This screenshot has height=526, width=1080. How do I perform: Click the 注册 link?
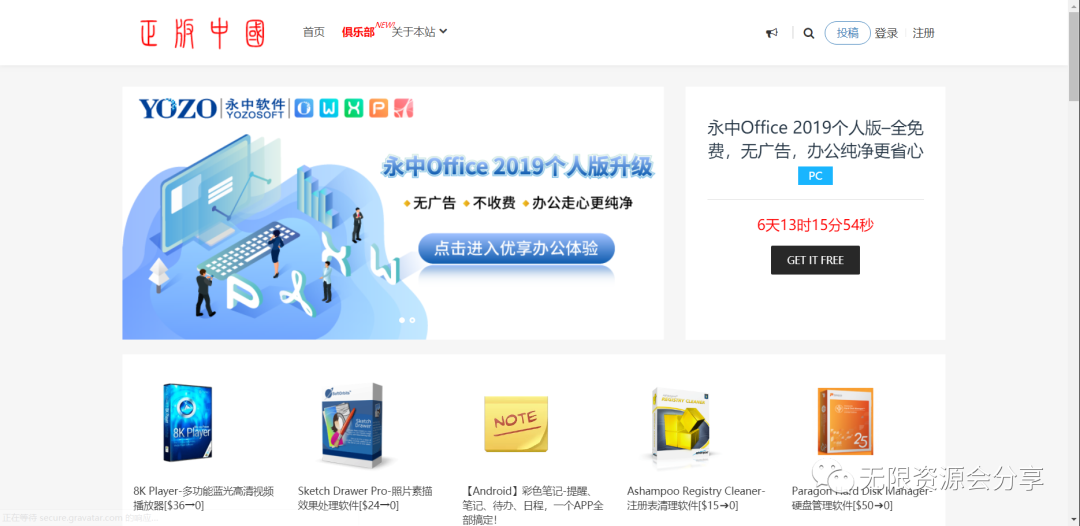(x=924, y=33)
